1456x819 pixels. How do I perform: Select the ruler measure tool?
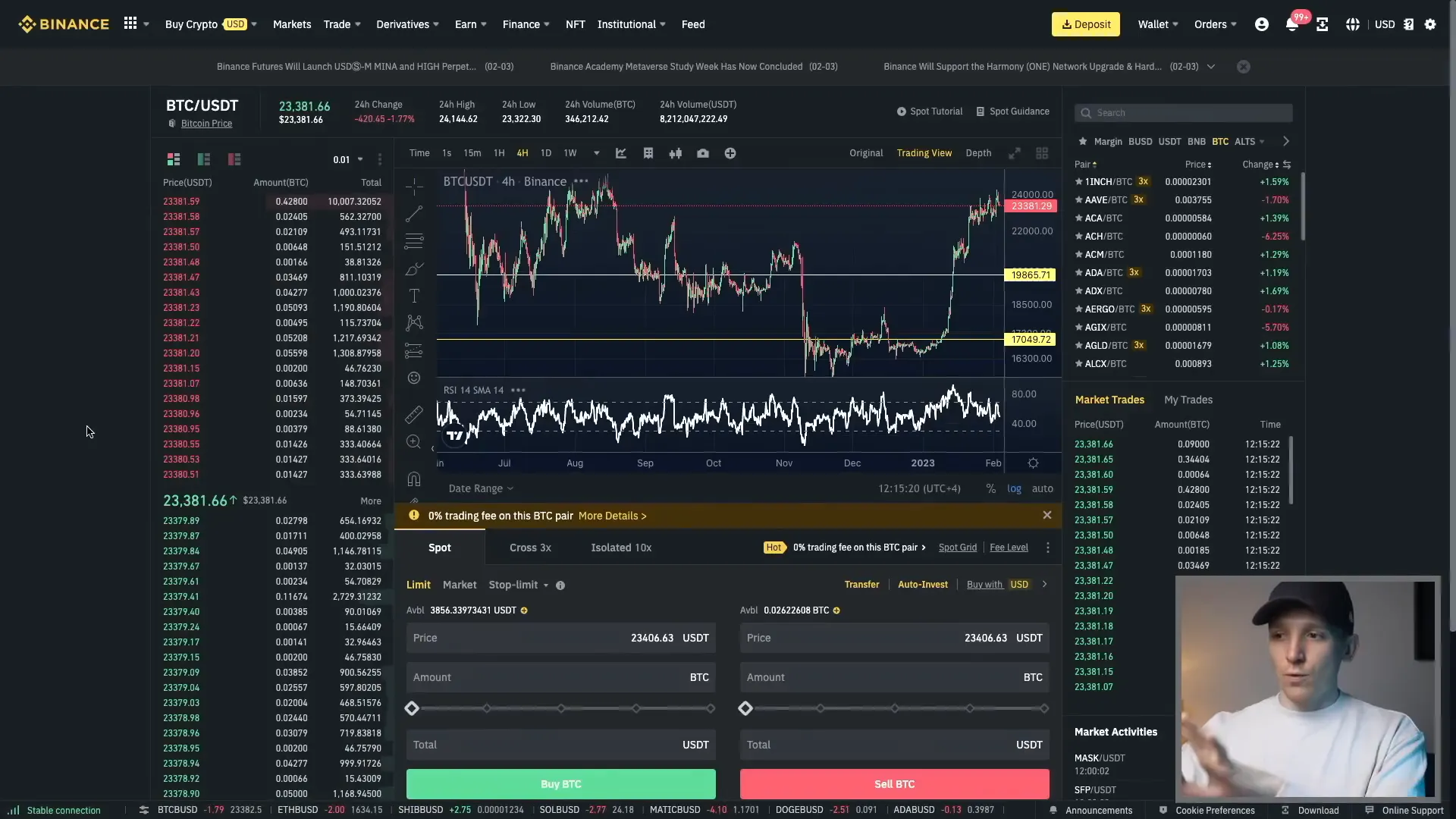[x=414, y=414]
